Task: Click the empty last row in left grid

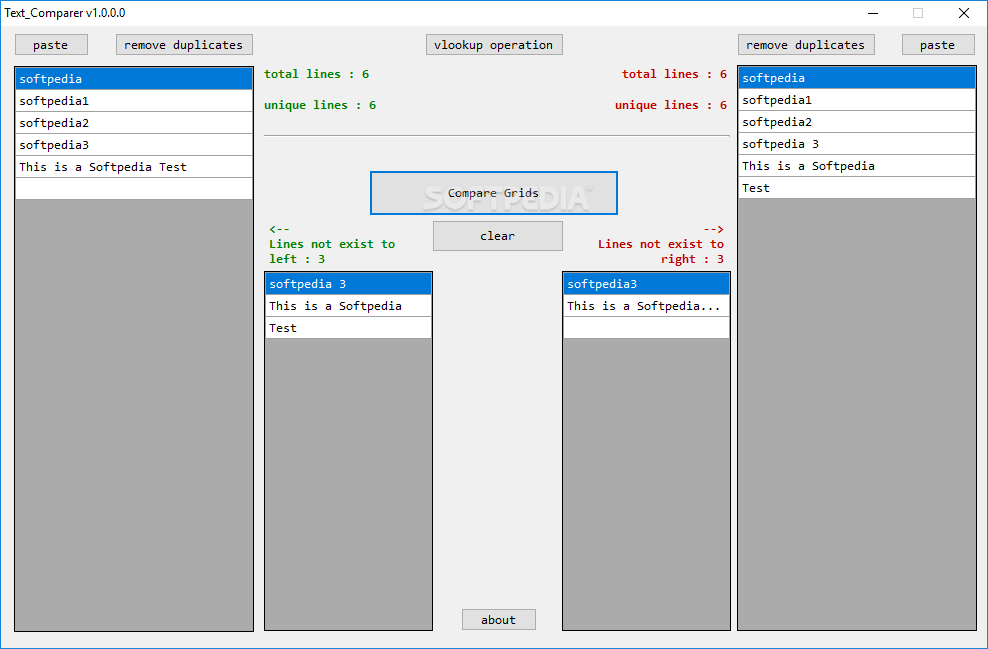Action: click(134, 189)
